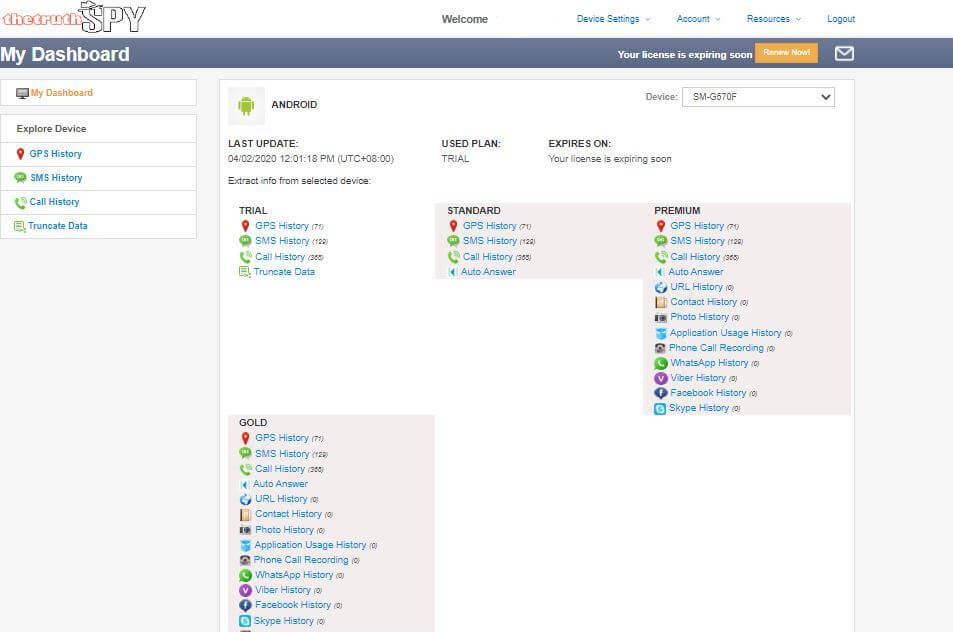Open the STANDARD Call History link
The image size is (953, 632).
487,256
